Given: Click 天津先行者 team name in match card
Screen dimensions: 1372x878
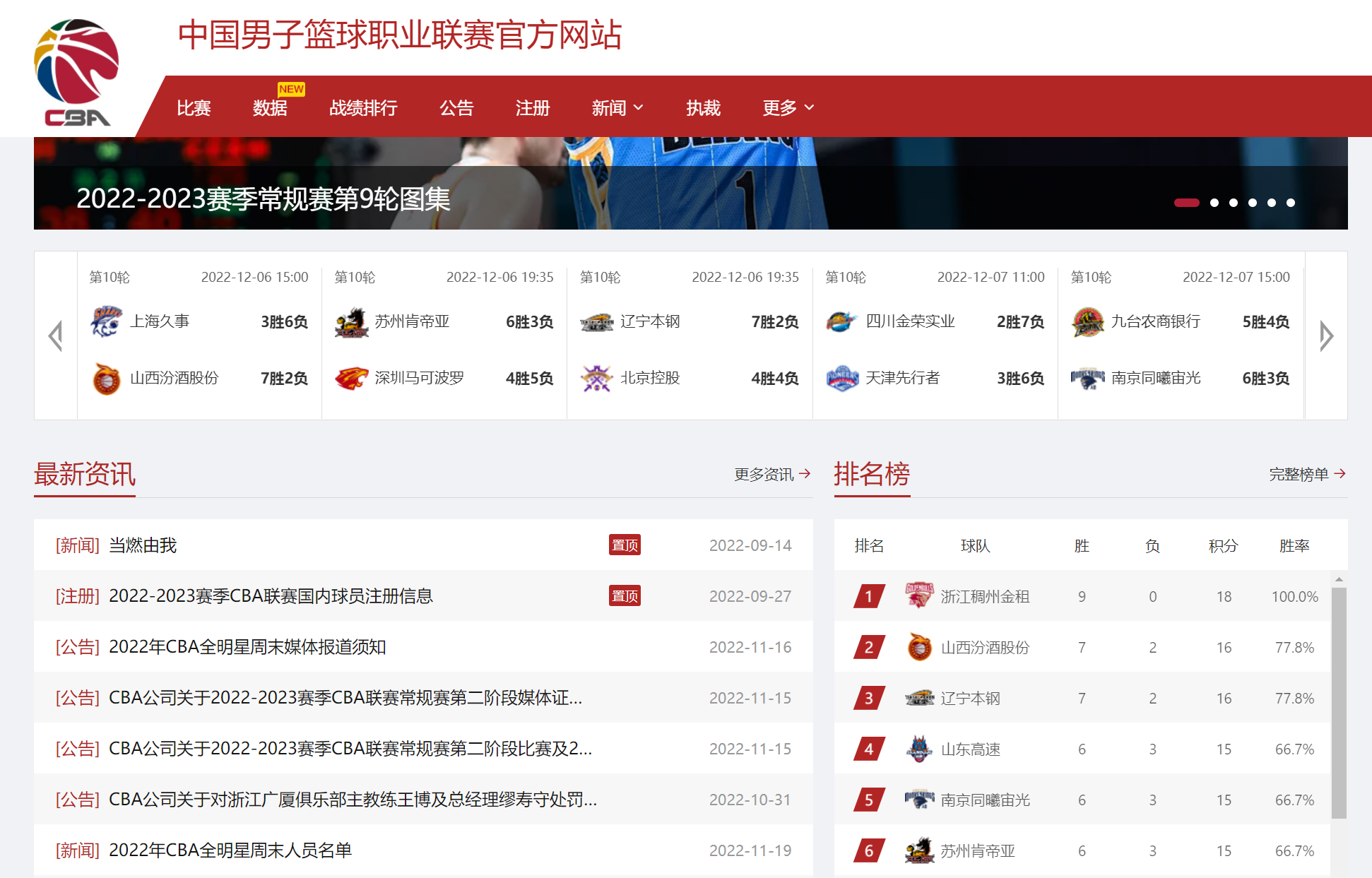Looking at the screenshot, I should [x=902, y=378].
